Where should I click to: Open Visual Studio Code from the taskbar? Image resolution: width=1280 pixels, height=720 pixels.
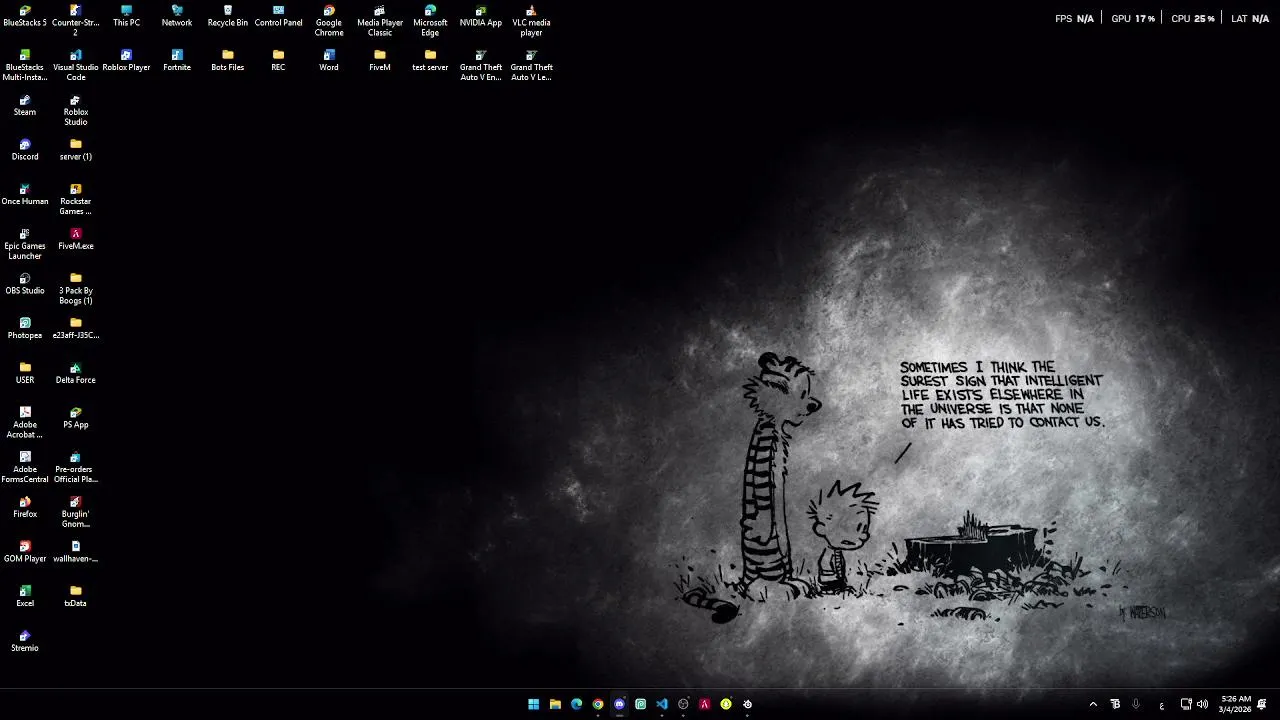[x=662, y=704]
